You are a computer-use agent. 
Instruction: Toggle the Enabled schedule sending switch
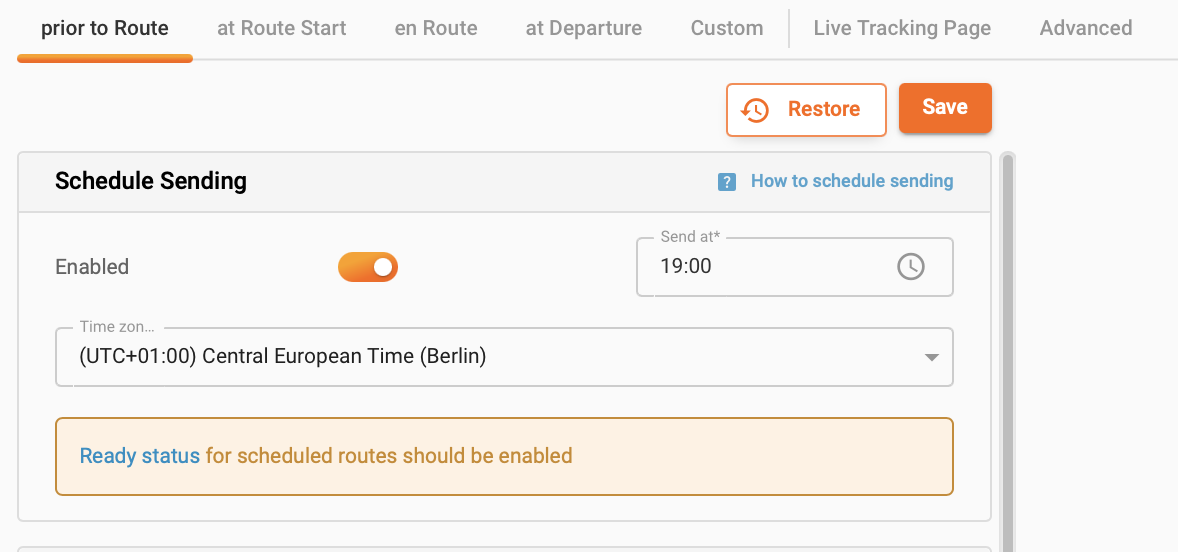tap(368, 267)
